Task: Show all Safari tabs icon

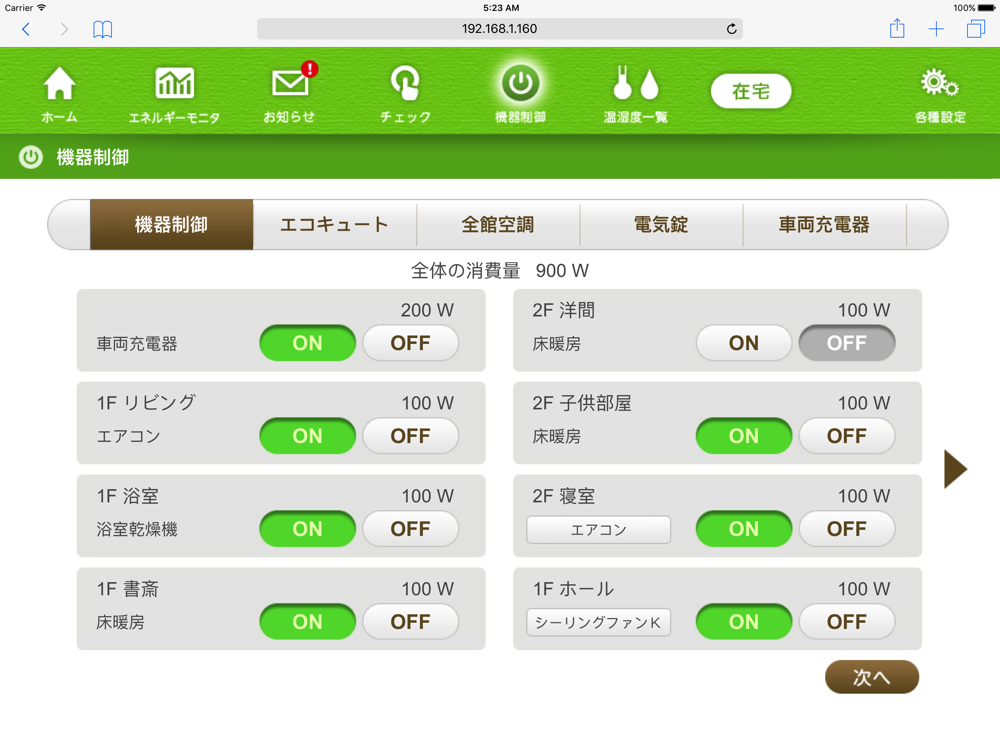Action: pyautogui.click(x=976, y=29)
